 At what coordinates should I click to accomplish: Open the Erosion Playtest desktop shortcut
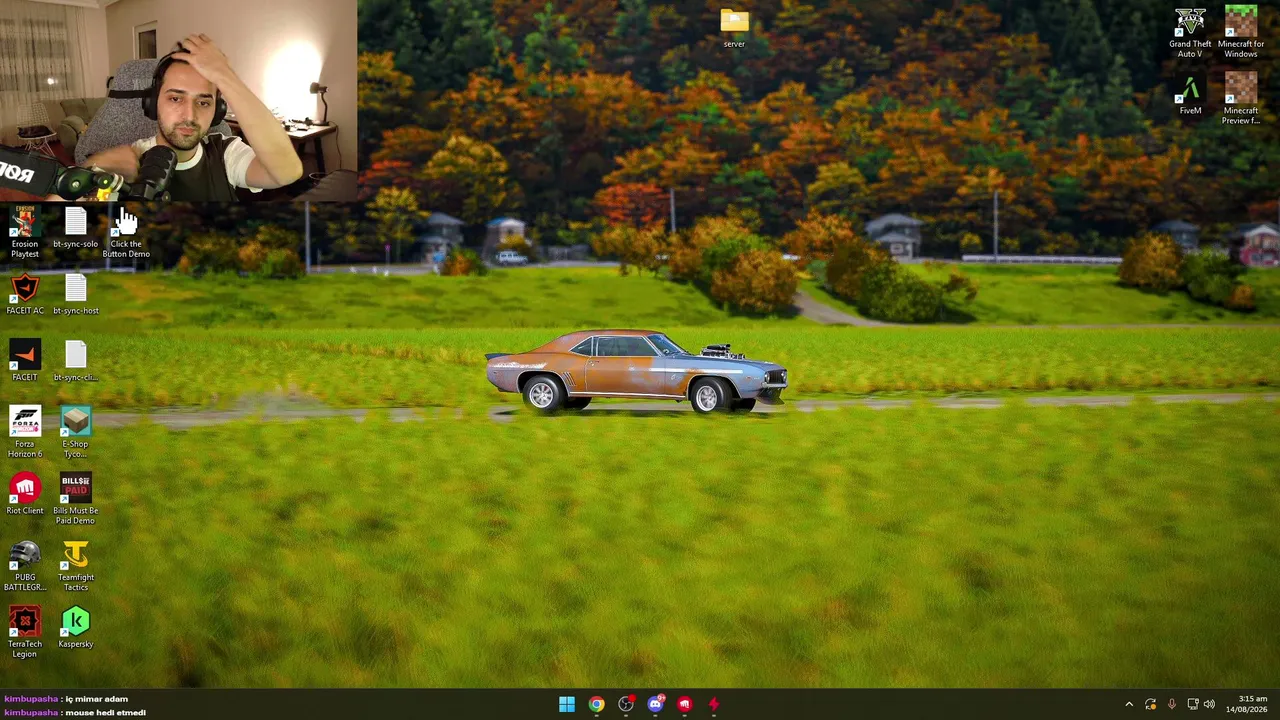click(x=25, y=232)
